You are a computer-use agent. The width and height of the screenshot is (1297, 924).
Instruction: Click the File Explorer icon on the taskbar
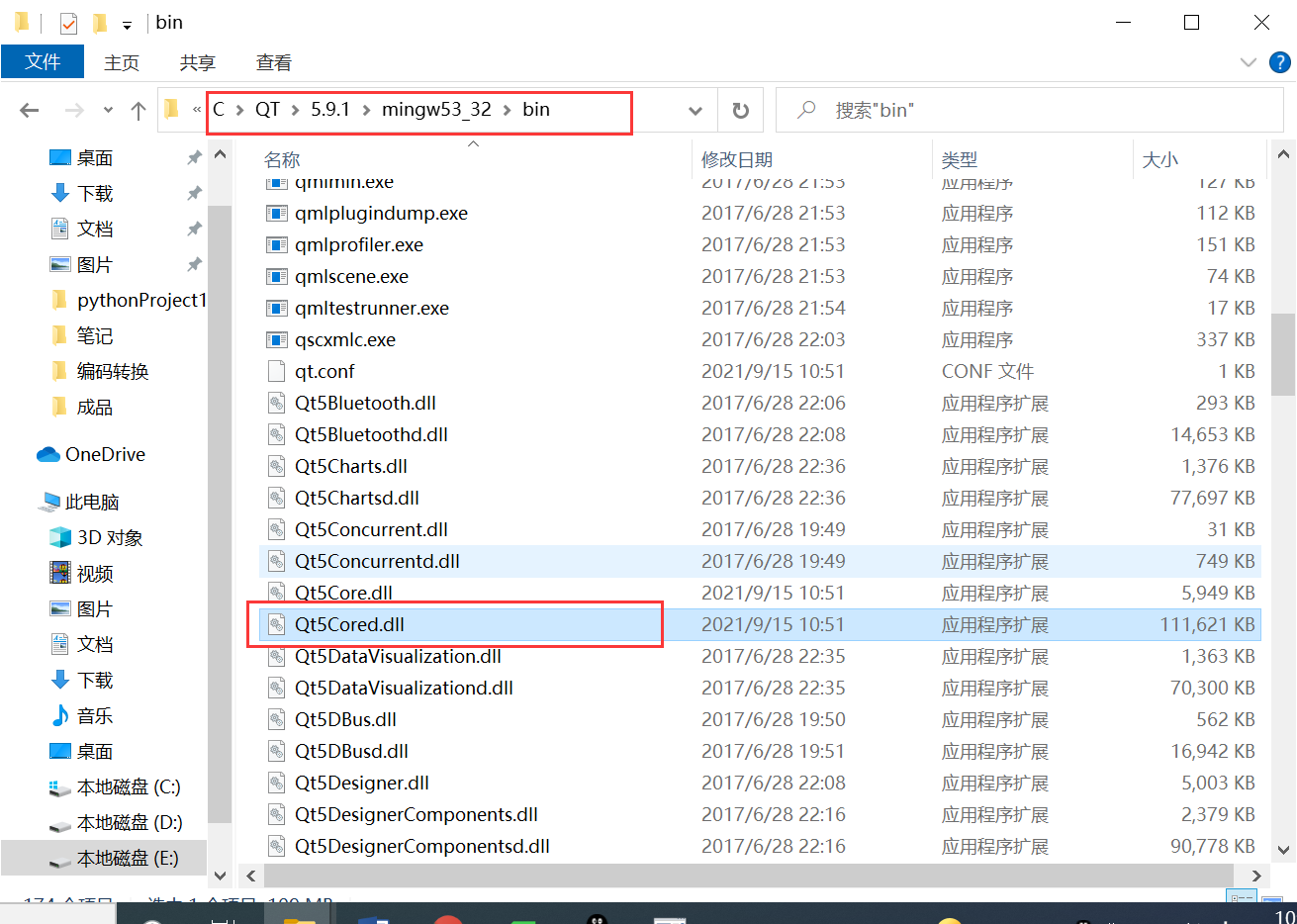click(x=299, y=915)
